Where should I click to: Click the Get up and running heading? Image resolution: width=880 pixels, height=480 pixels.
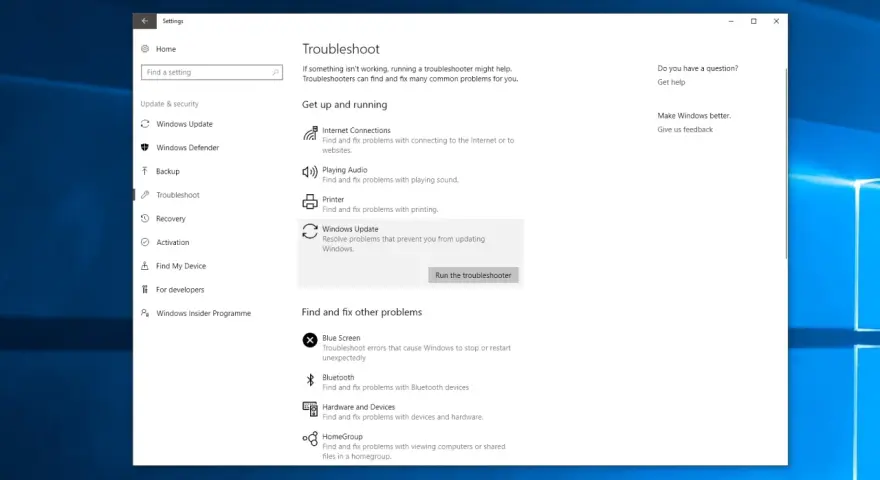(x=344, y=104)
